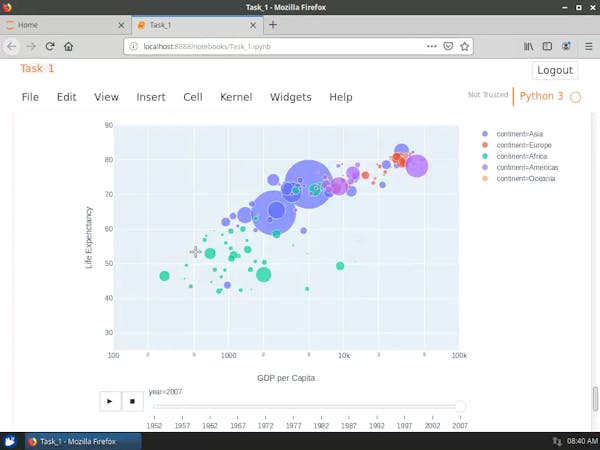This screenshot has width=600, height=450.
Task: Click the largest blue Asia bubble
Action: point(308,184)
